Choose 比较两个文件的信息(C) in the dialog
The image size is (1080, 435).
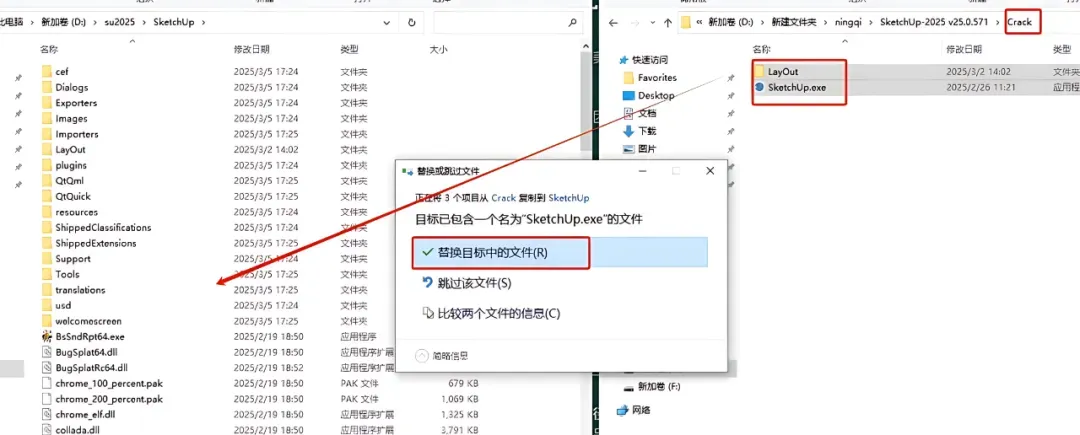tap(491, 314)
